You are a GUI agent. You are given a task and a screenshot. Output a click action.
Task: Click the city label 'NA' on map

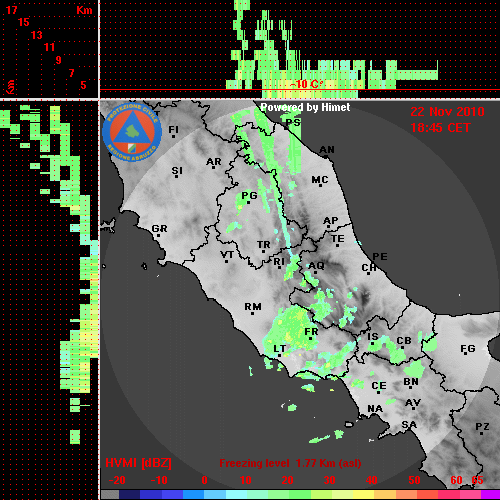[x=375, y=409]
